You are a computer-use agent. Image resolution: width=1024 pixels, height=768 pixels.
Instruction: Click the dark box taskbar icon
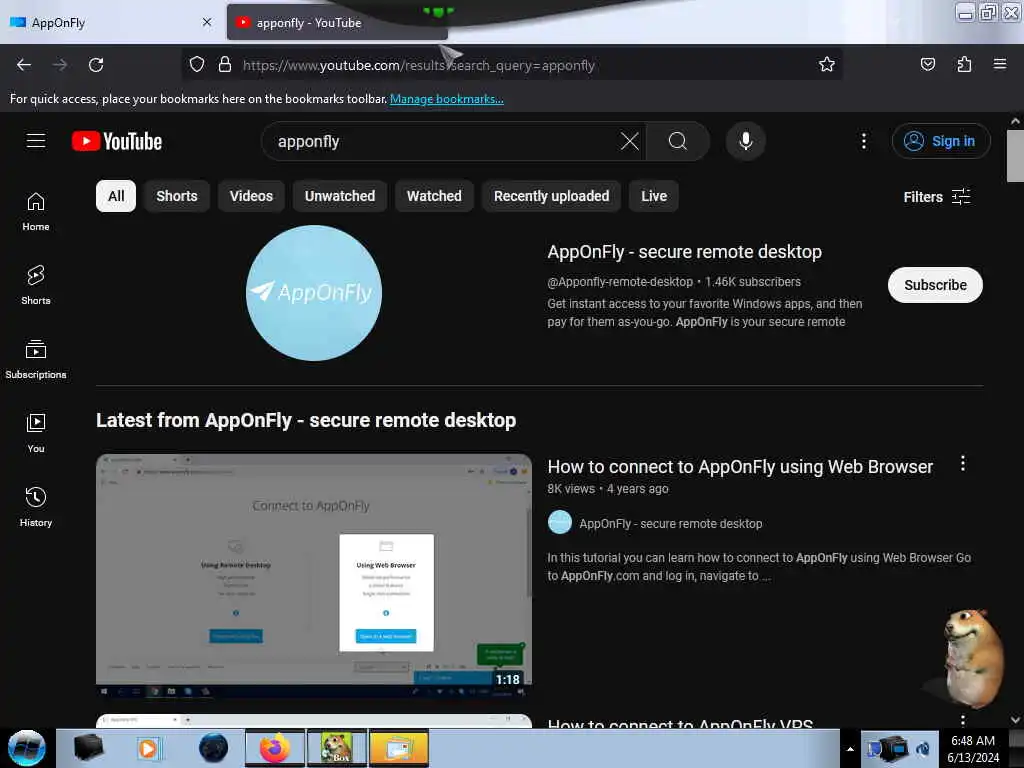pyautogui.click(x=89, y=748)
